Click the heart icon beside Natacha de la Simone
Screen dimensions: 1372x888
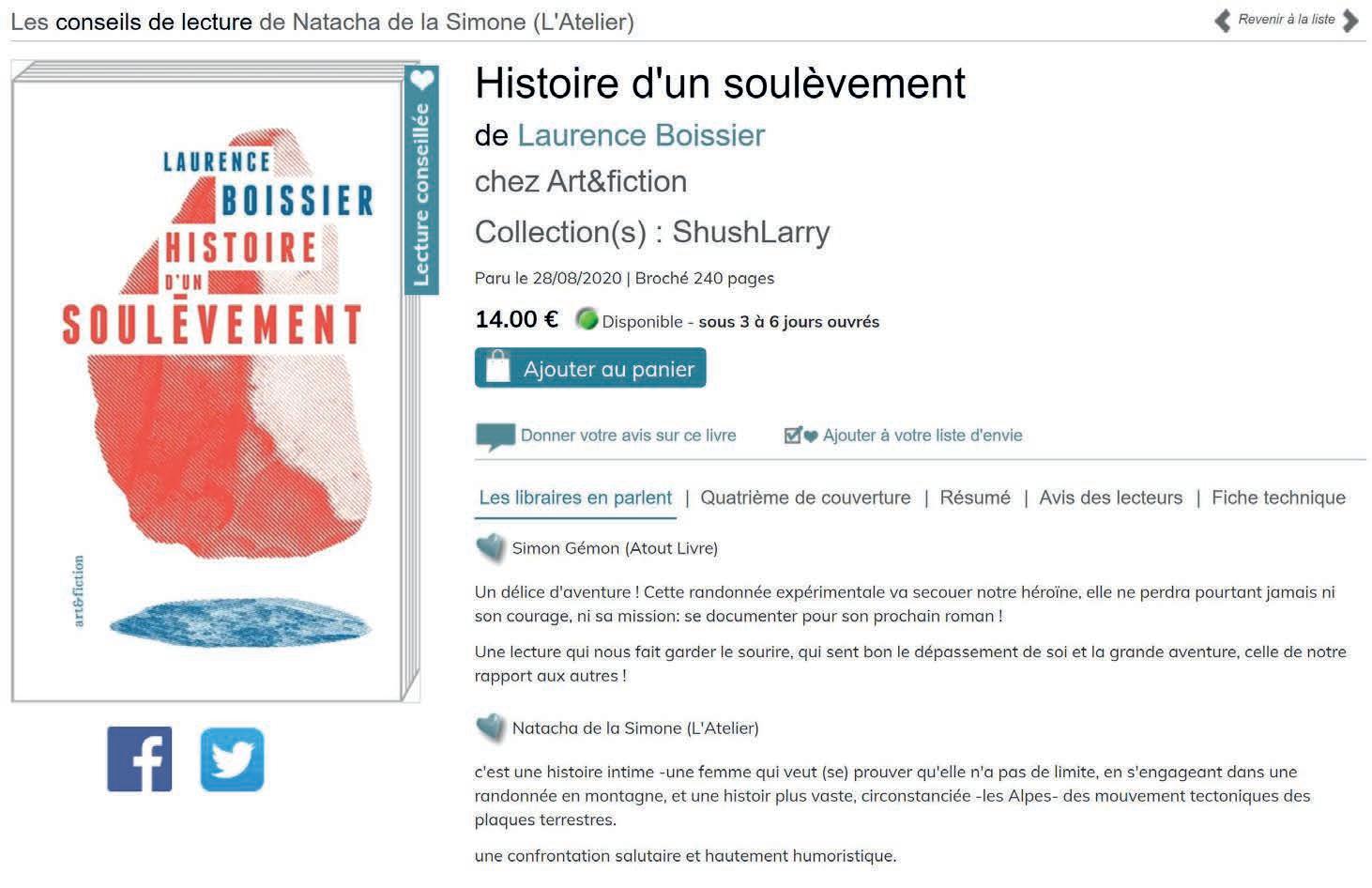point(490,728)
